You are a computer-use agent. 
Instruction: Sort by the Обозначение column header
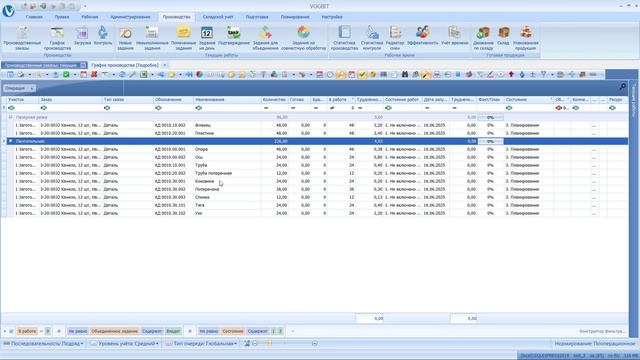pyautogui.click(x=173, y=100)
